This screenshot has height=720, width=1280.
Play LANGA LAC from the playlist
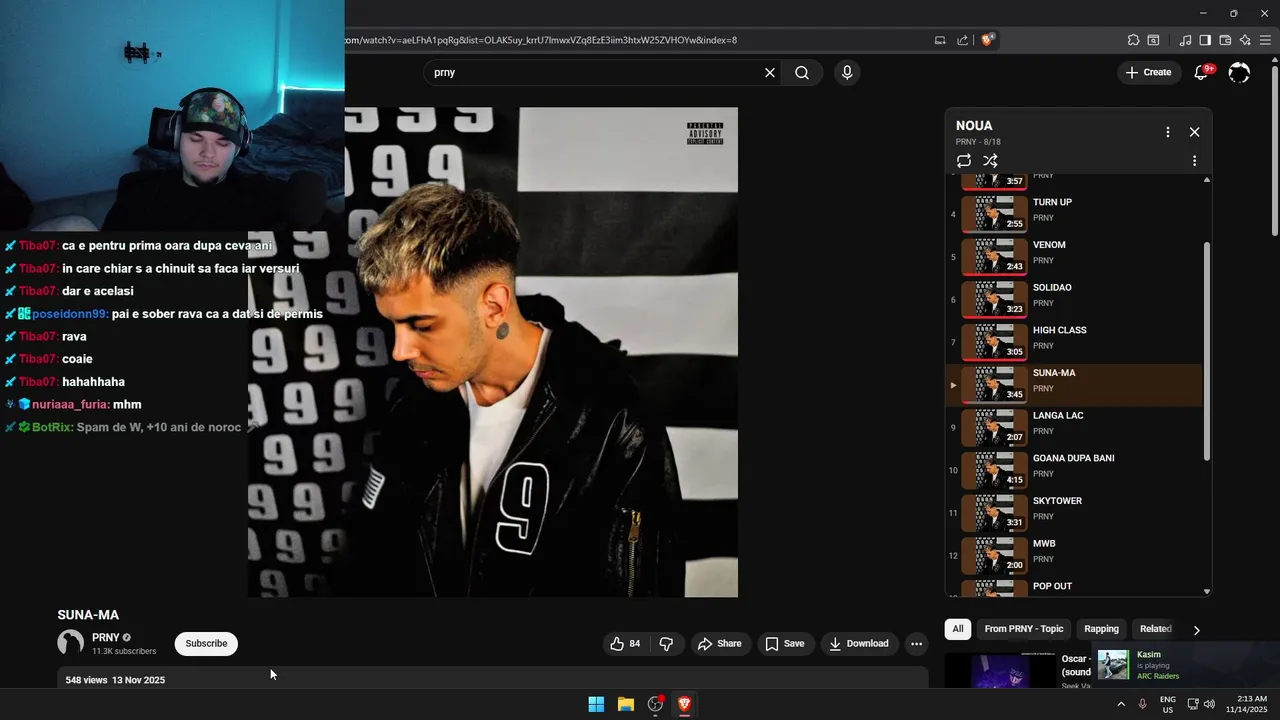coord(1073,427)
